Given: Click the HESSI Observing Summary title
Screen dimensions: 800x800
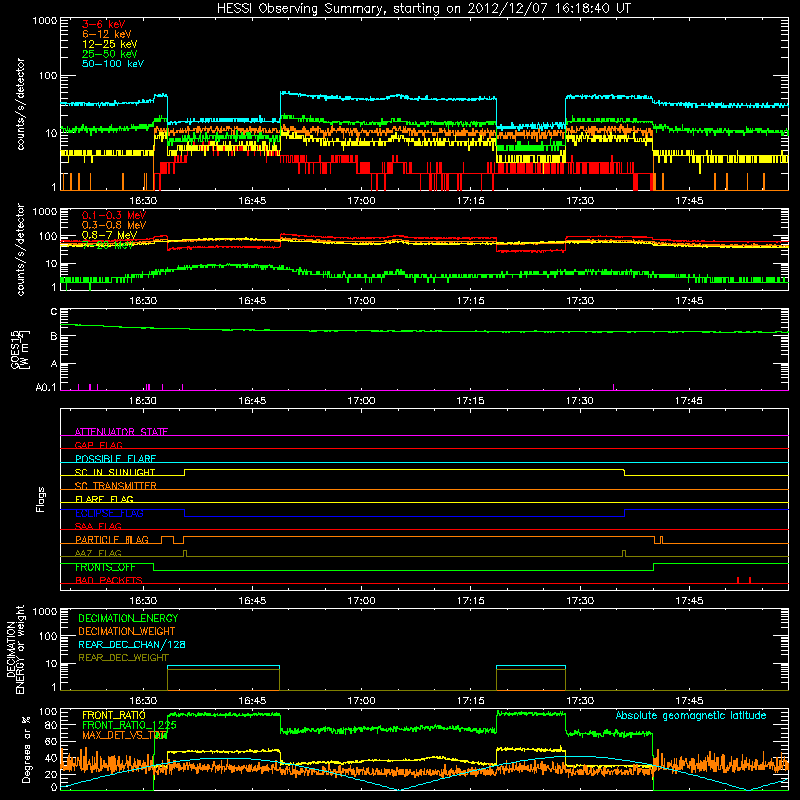Looking at the screenshot, I should coord(423,9).
